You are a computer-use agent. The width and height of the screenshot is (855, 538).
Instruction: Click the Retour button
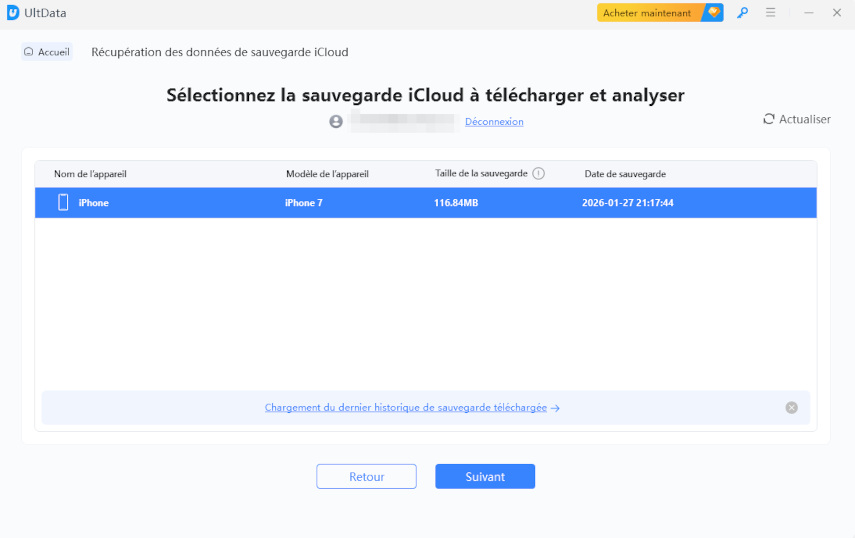pyautogui.click(x=366, y=476)
